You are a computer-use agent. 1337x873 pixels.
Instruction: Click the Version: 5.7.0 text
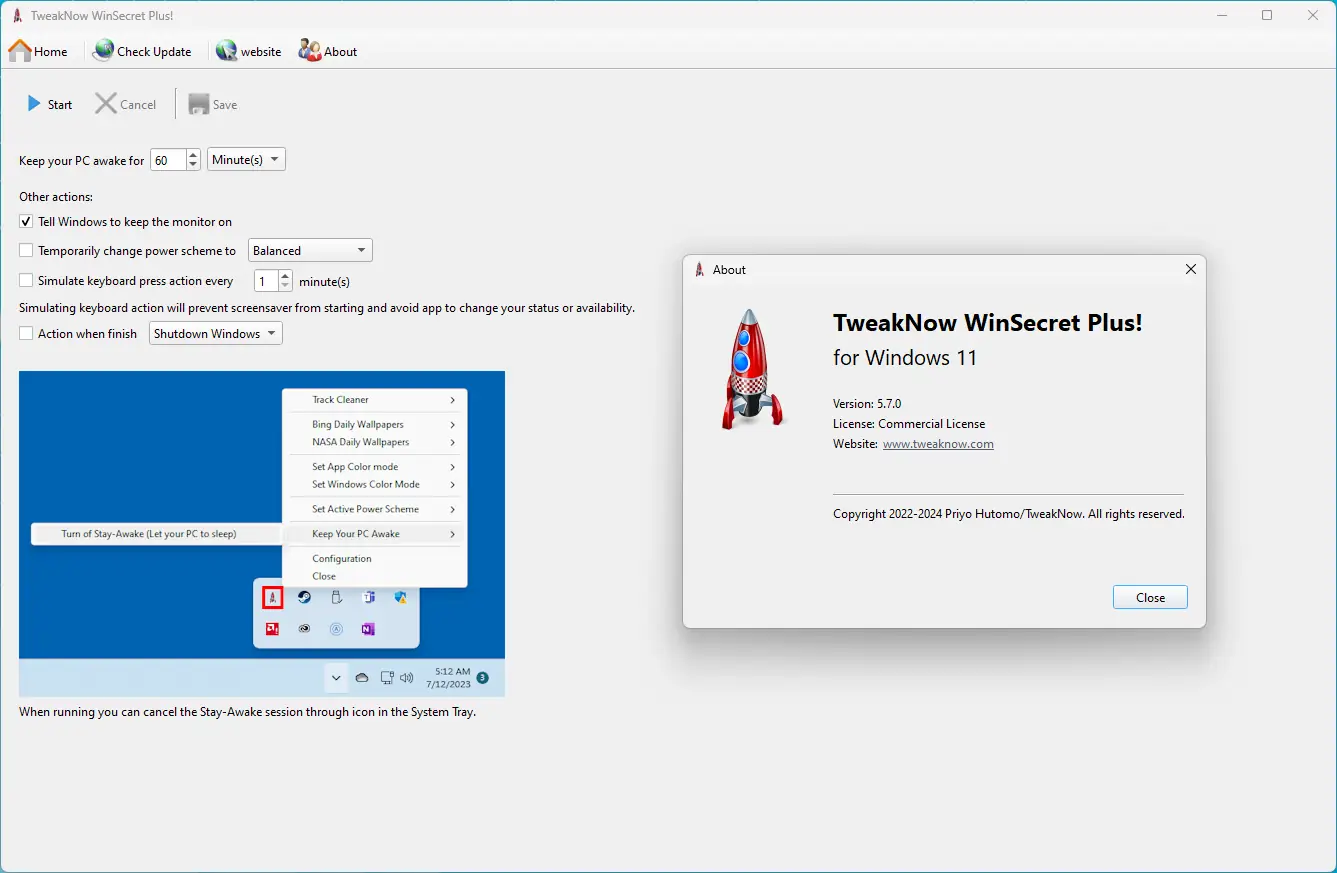pos(867,404)
